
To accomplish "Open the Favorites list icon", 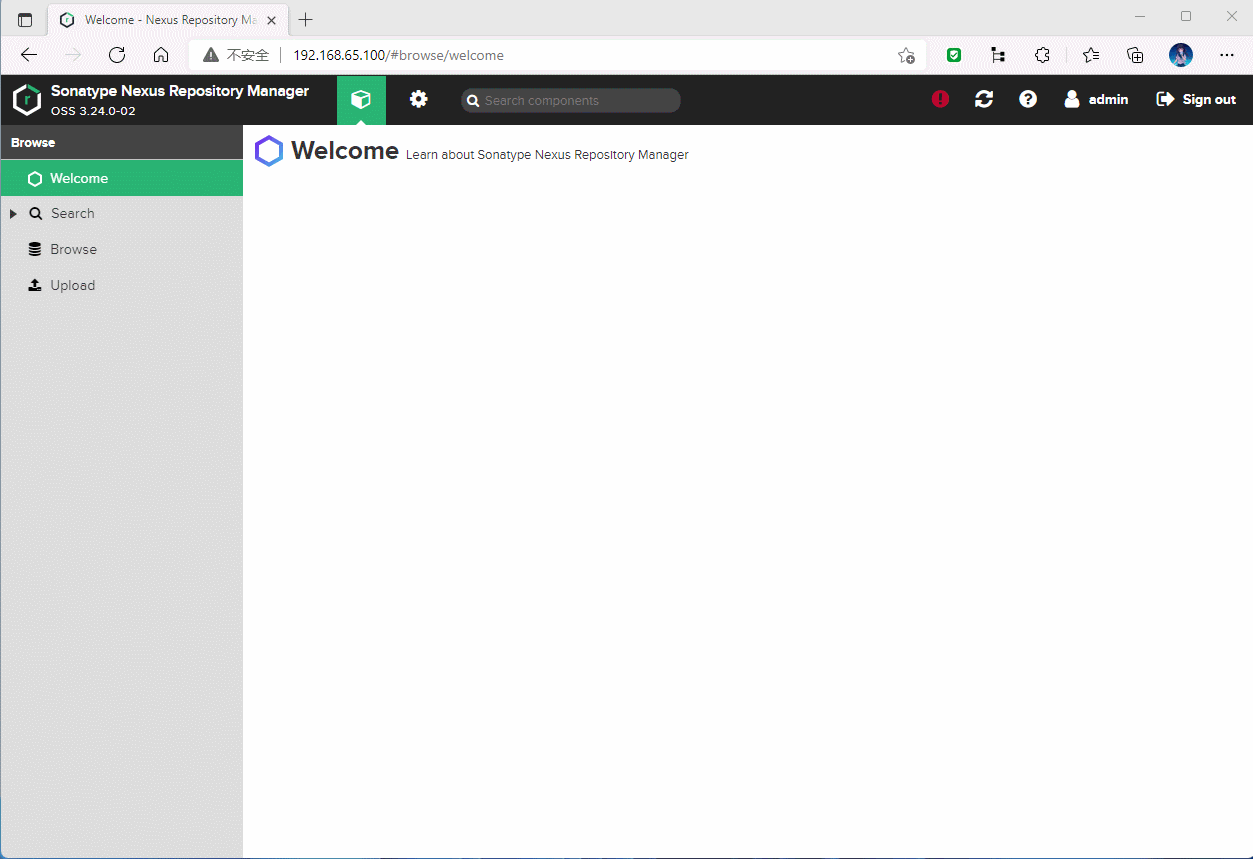I will [x=1091, y=55].
